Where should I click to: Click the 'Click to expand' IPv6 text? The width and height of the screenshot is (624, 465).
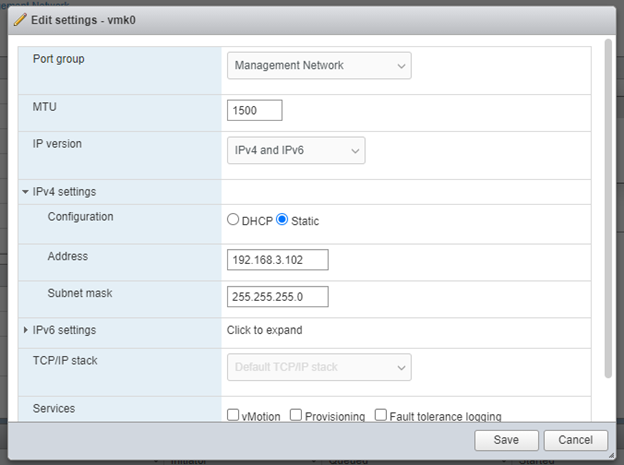[265, 330]
